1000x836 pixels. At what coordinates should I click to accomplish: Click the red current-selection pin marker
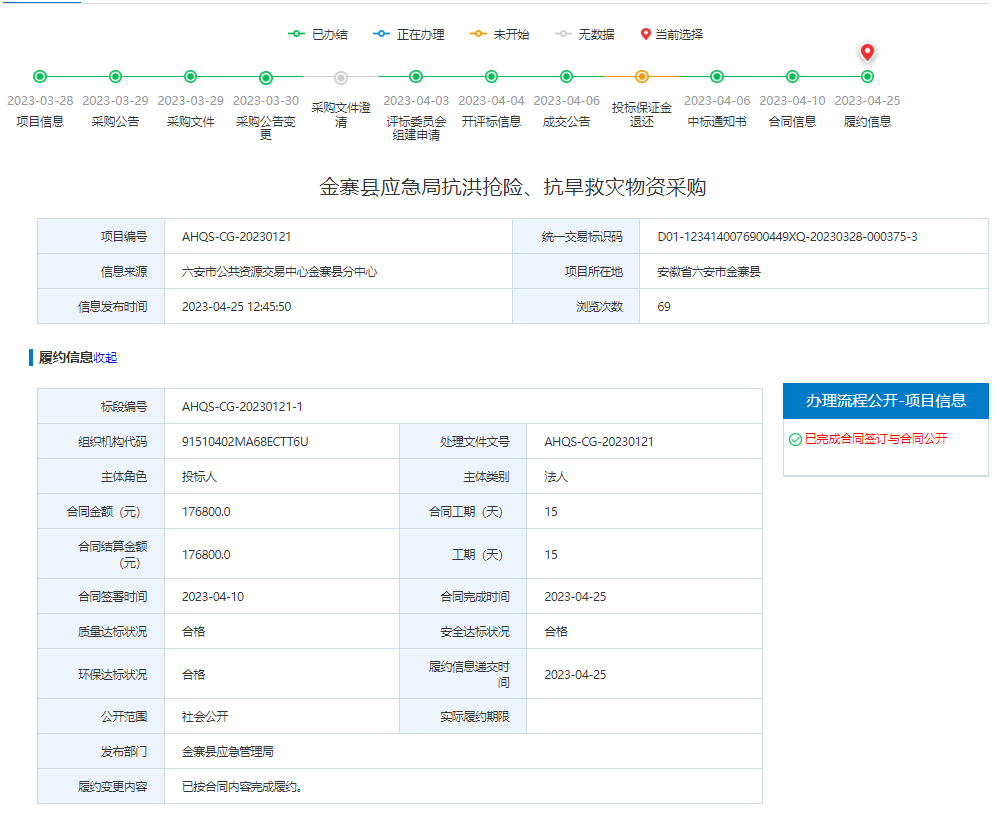point(867,52)
